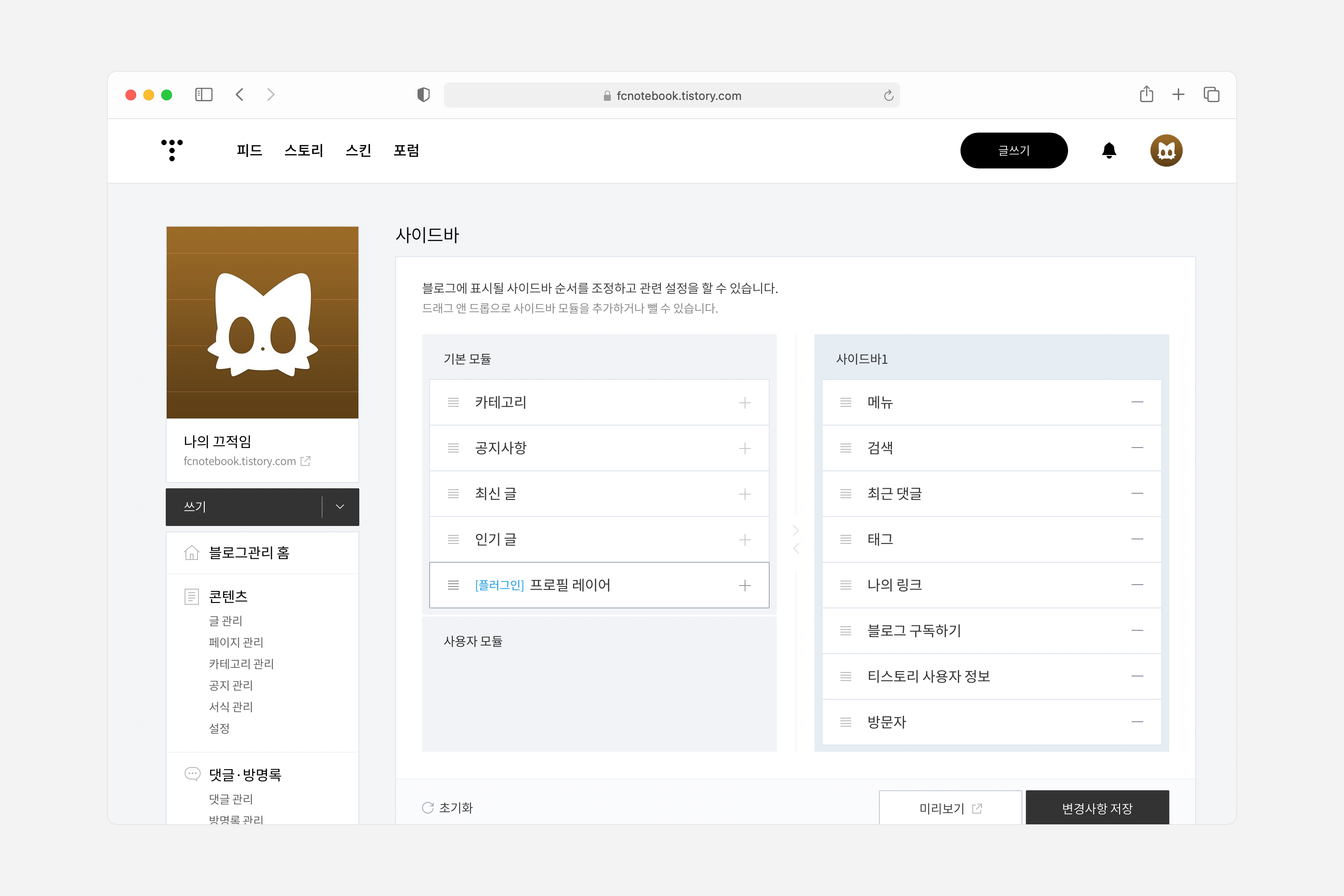Click the home icon beside 블로그관리 홈
The image size is (1344, 896).
[191, 552]
